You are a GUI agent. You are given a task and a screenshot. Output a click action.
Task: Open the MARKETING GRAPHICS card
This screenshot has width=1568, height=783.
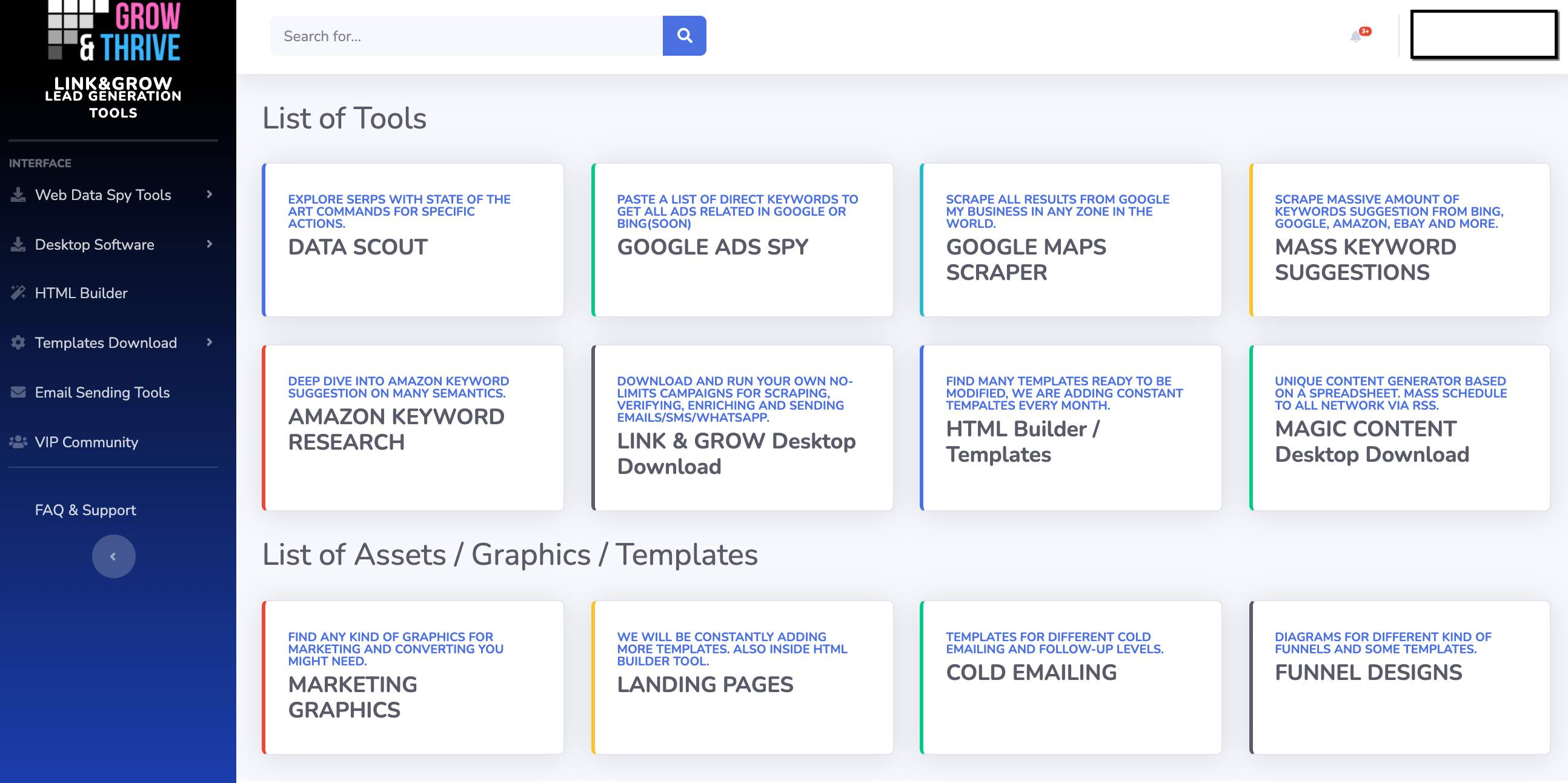[x=413, y=678]
